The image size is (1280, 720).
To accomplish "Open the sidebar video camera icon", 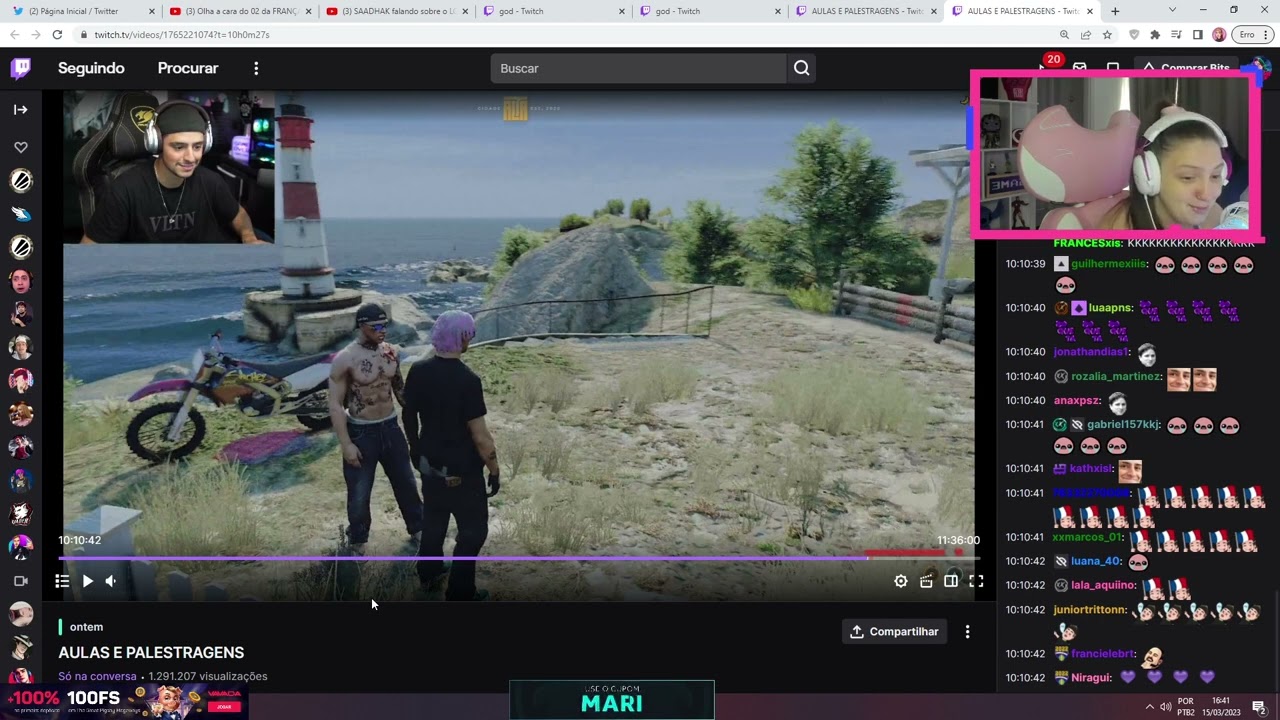I will pos(21,581).
